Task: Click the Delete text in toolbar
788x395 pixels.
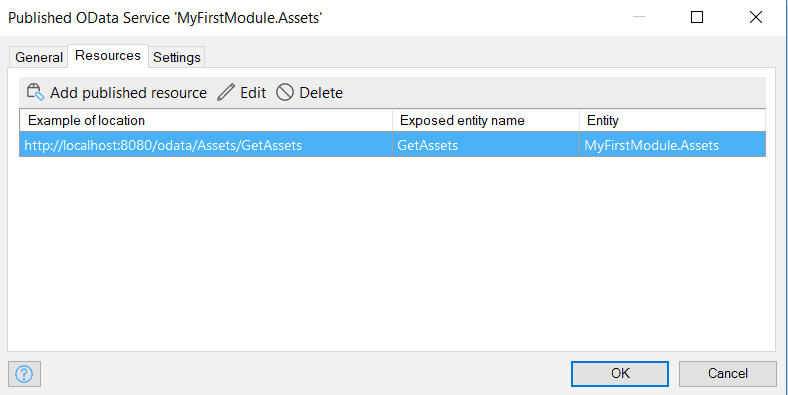Action: 321,93
